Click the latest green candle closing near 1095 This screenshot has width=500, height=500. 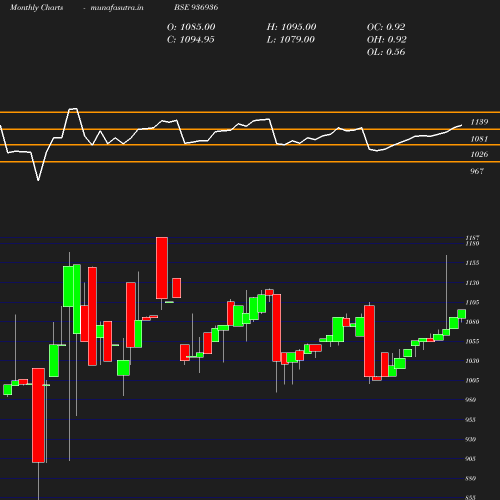pyautogui.click(x=462, y=314)
